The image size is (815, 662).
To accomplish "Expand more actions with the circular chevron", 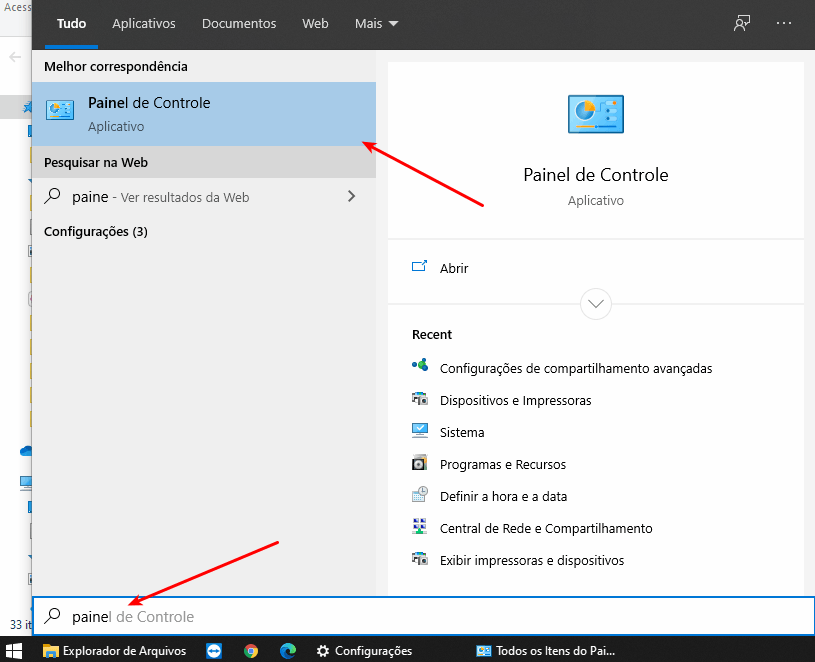I will click(596, 304).
